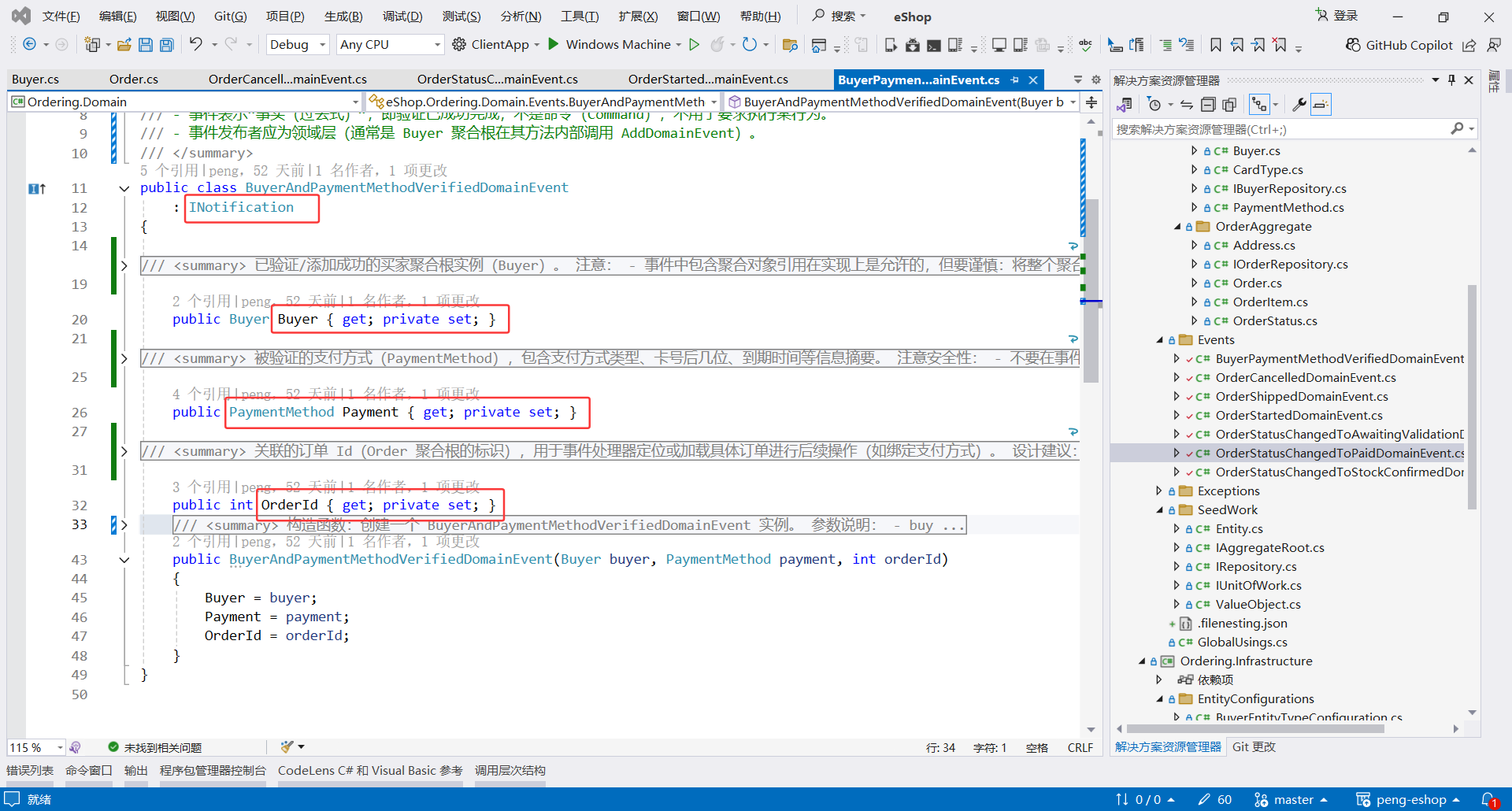Click the editor vertical scrollbar thumb
The height and width of the screenshot is (811, 1512).
[x=1091, y=290]
